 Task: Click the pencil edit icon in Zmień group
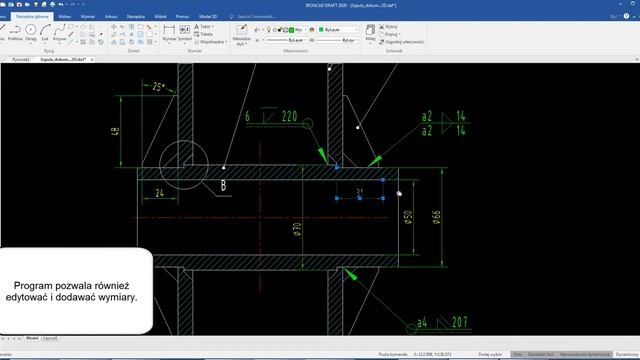pyautogui.click(x=149, y=27)
